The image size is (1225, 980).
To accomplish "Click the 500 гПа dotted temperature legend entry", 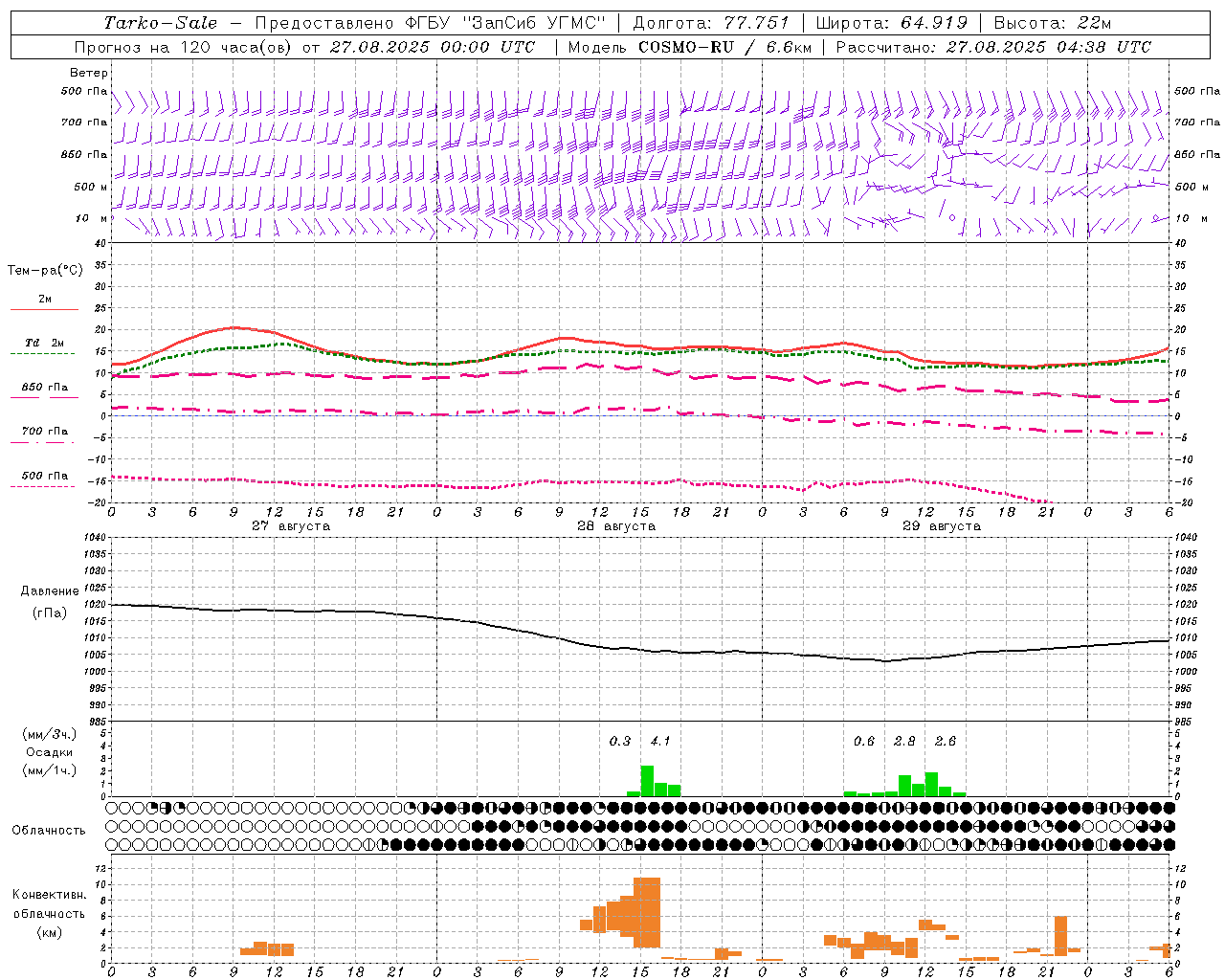I will tap(43, 480).
